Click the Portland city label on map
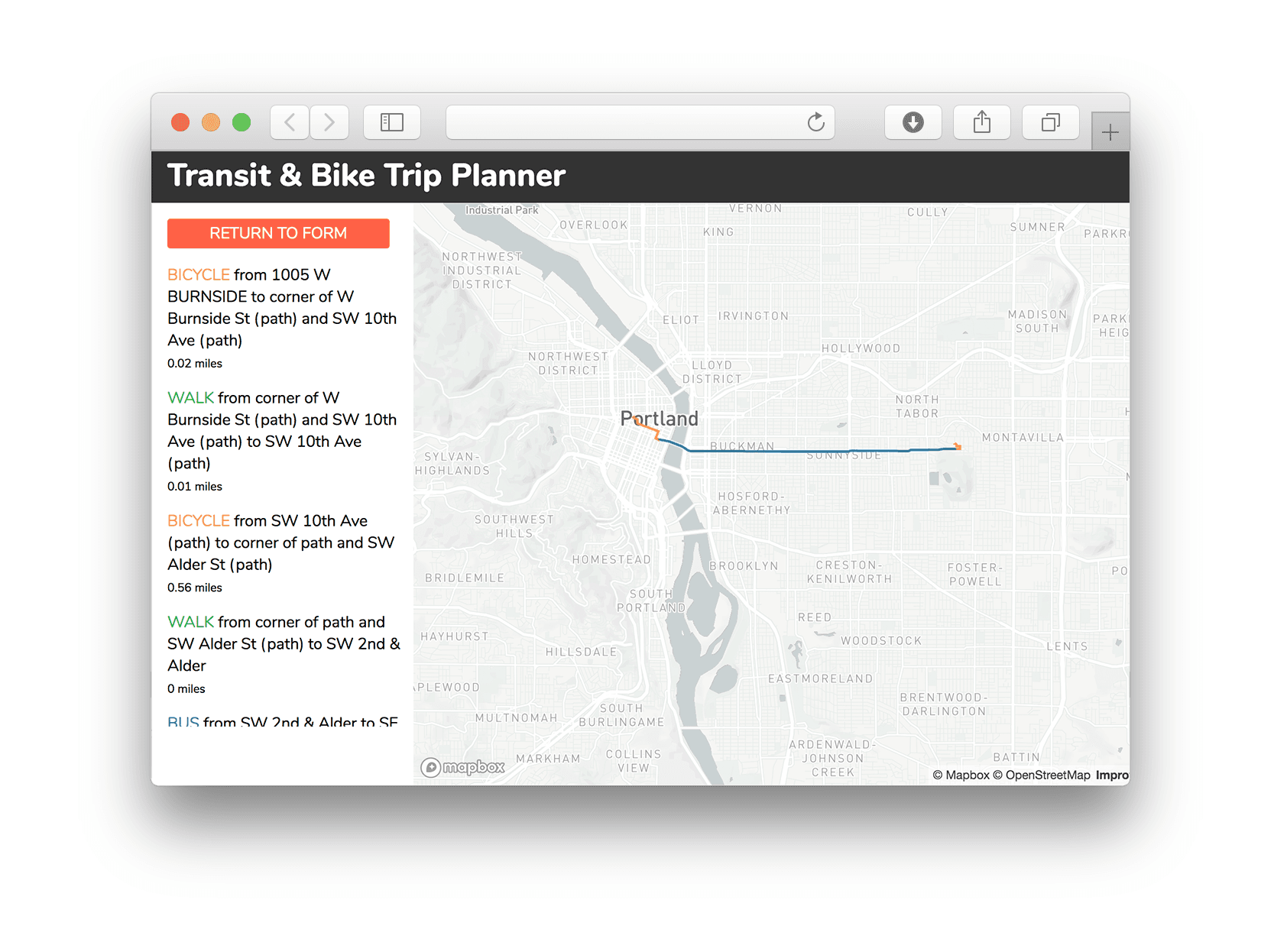 point(660,419)
